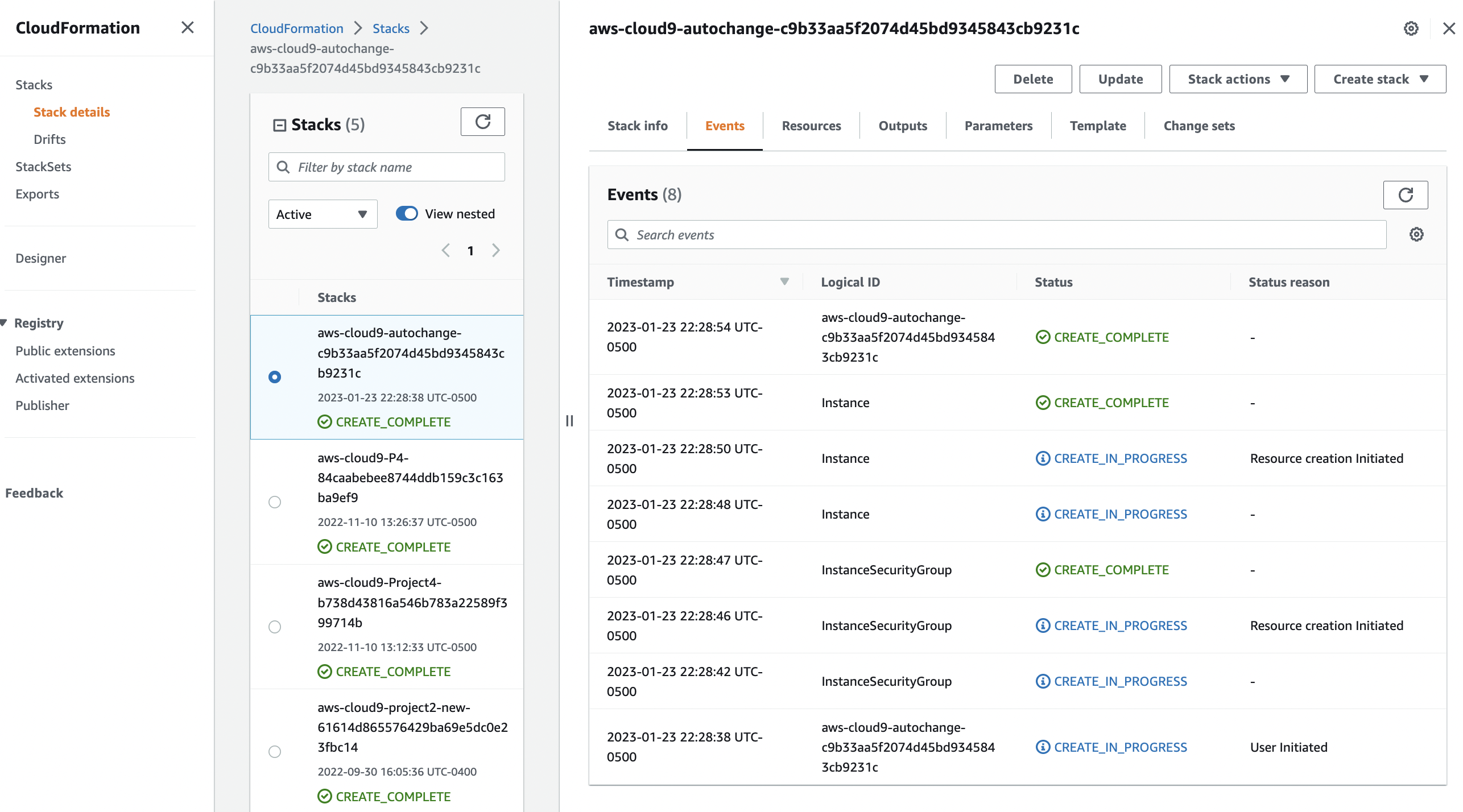View the Template tab
This screenshot has width=1463, height=812.
1098,126
